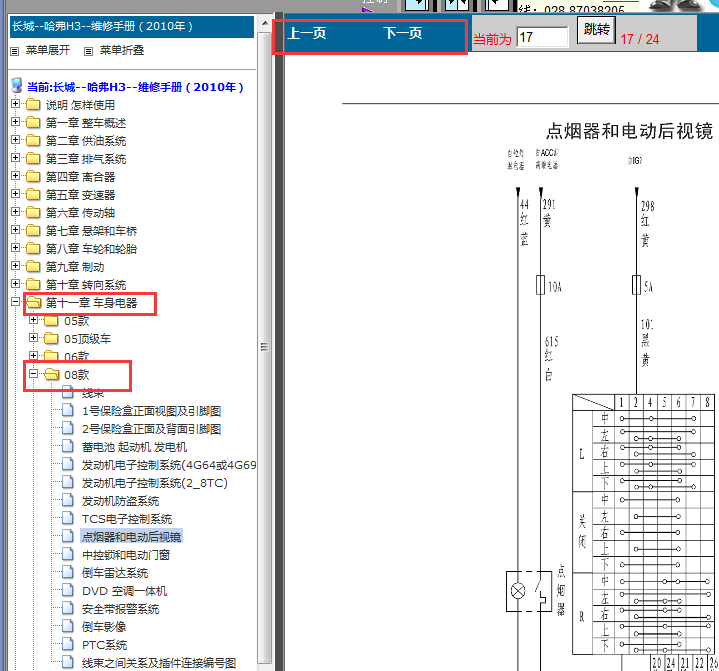Go to next page via 下一页
Image resolution: width=719 pixels, height=671 pixels.
pos(403,33)
